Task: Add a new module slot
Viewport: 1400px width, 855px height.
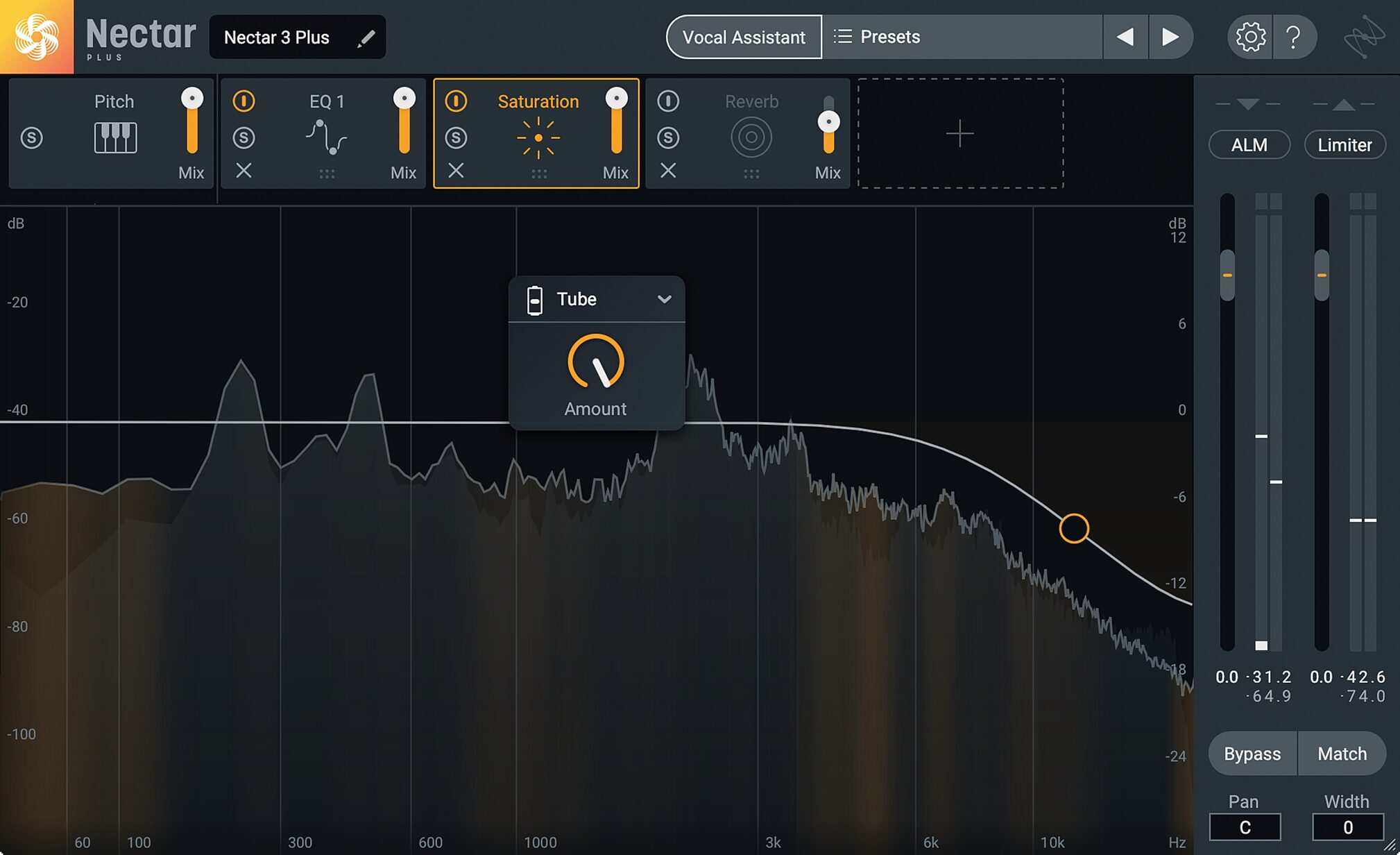Action: (x=960, y=133)
